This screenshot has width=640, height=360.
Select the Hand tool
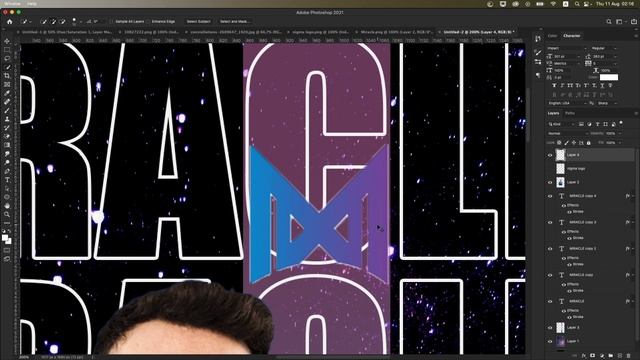click(x=7, y=206)
